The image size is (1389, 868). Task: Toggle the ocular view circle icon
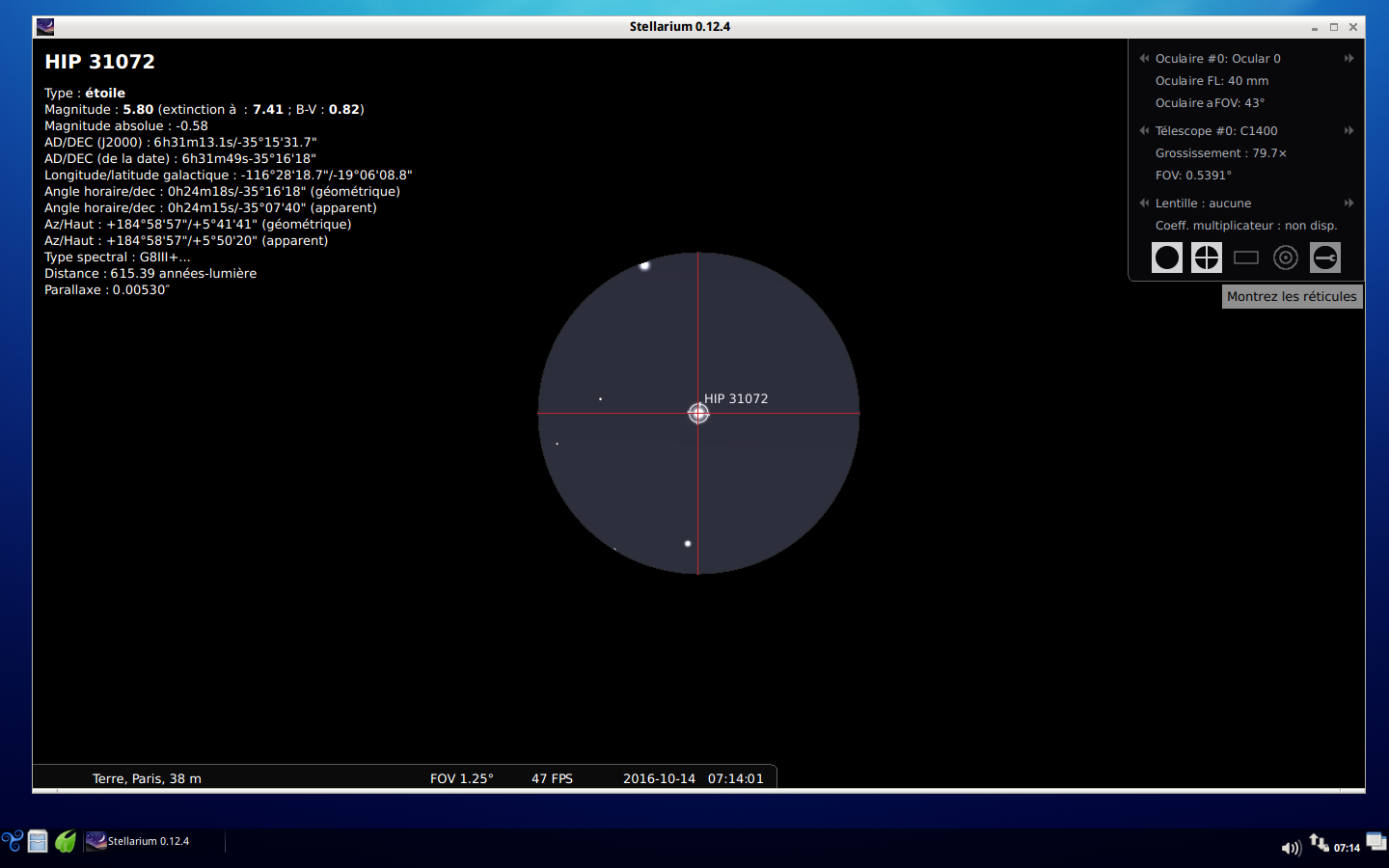coord(1167,258)
